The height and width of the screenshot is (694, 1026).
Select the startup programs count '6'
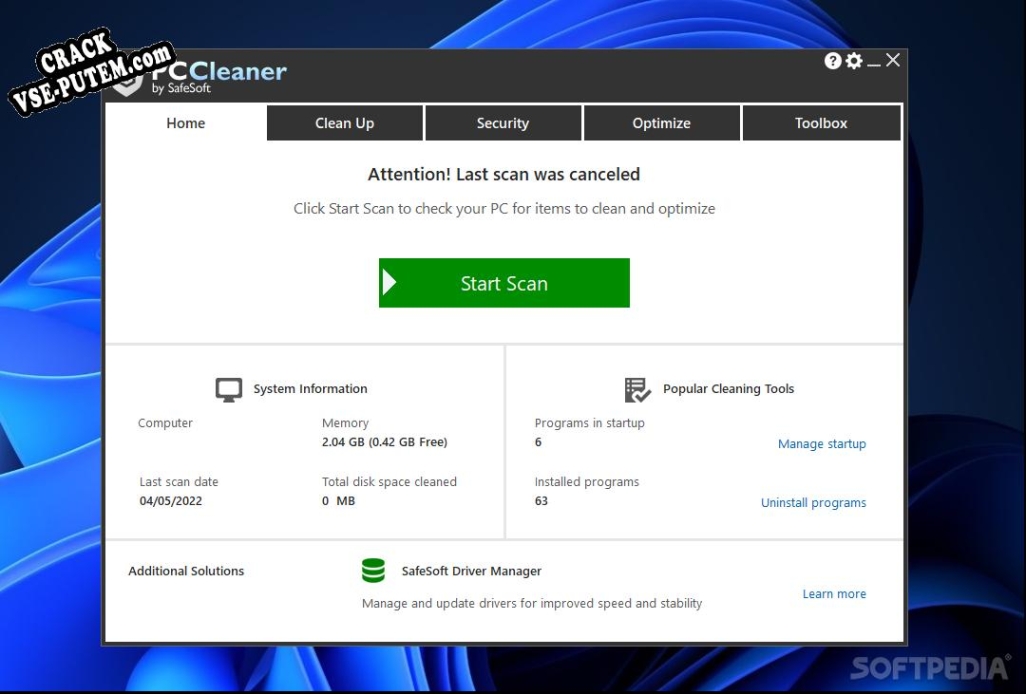(x=538, y=442)
